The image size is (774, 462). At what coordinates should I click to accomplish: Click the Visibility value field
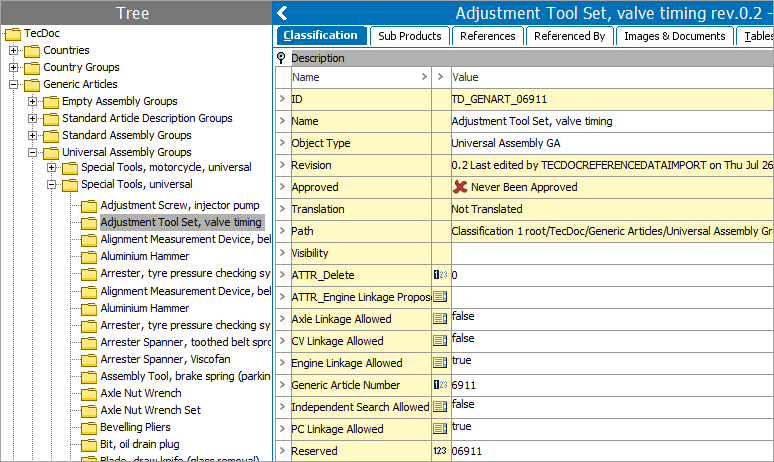tap(612, 253)
